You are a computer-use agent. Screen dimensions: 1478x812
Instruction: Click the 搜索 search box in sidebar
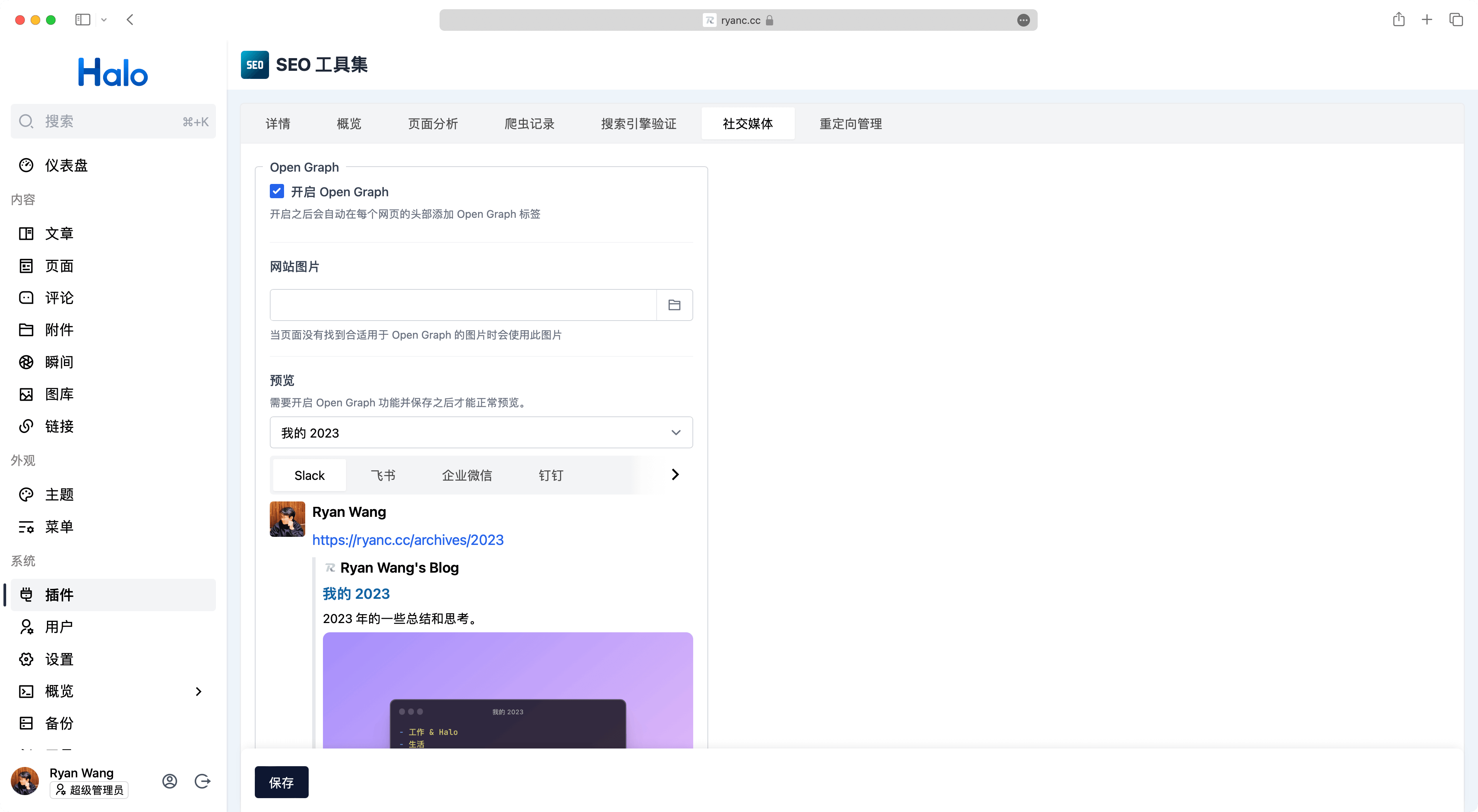coord(113,121)
